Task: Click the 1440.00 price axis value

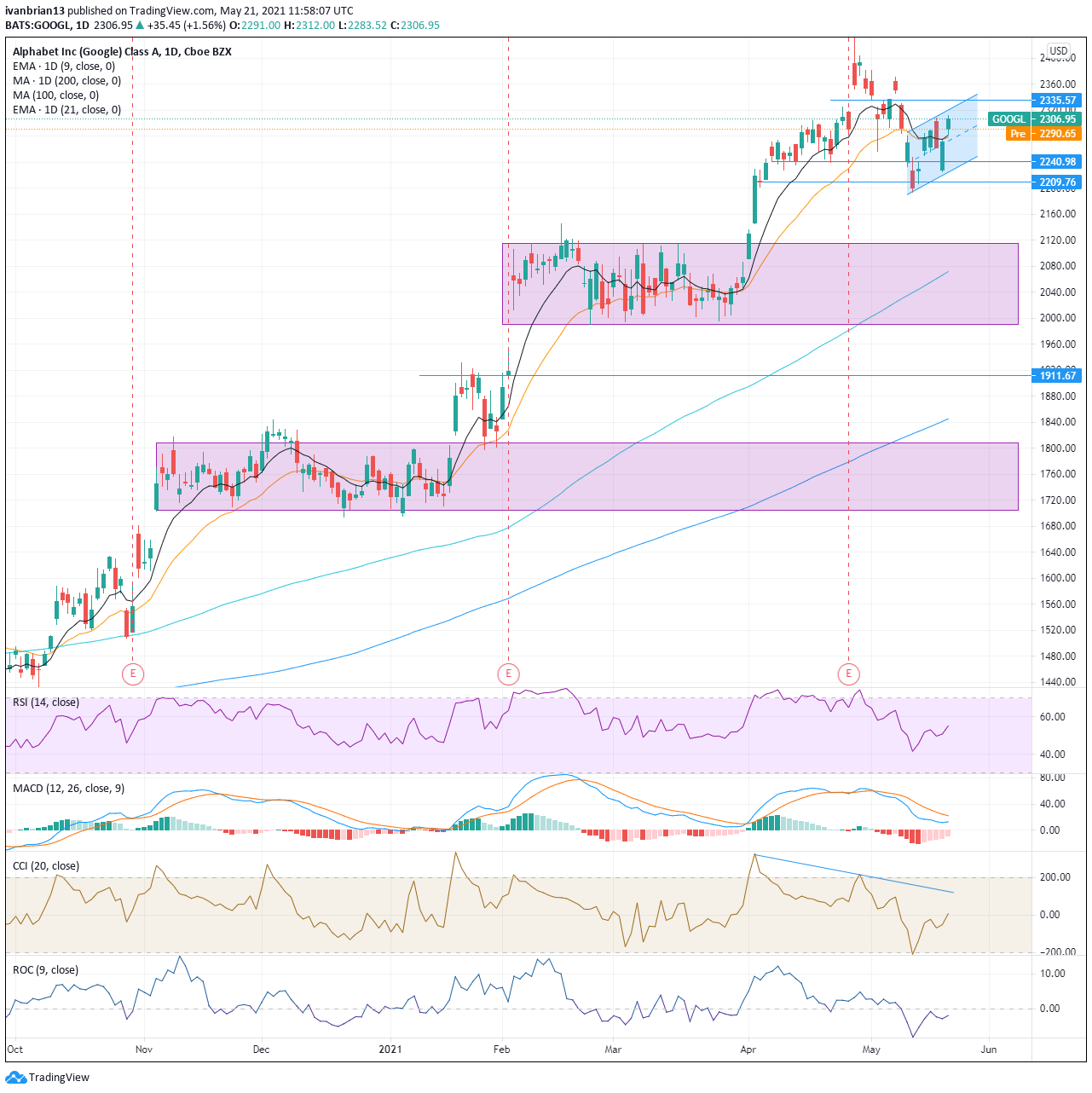Action: [x=1058, y=682]
